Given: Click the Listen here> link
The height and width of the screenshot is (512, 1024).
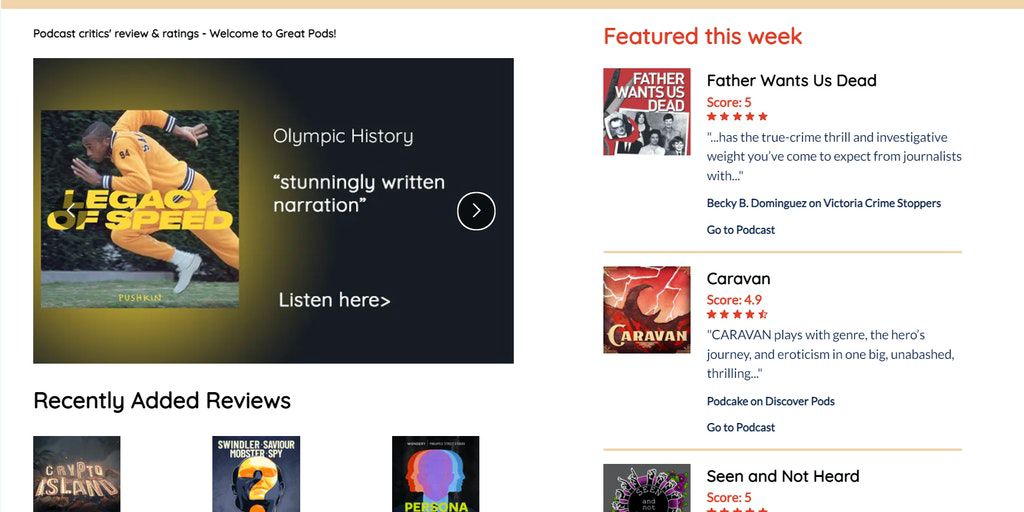Looking at the screenshot, I should pos(334,300).
